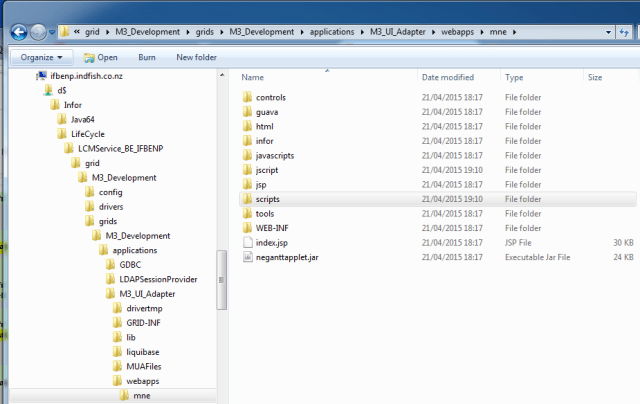The width and height of the screenshot is (640, 404).
Task: Select the scripts folder icon in file list
Action: [x=247, y=200]
